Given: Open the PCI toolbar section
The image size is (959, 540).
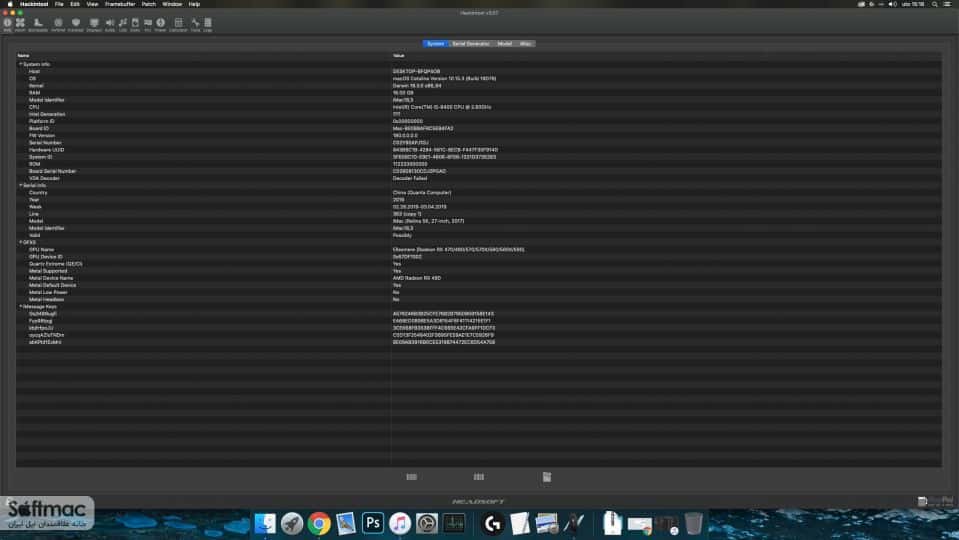Looking at the screenshot, I should [147, 24].
